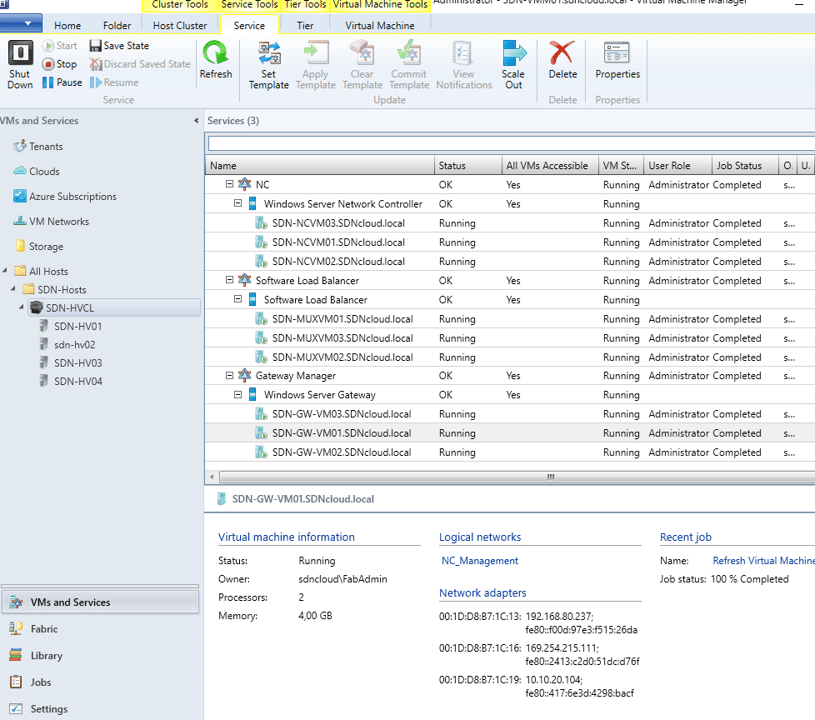
Task: Select VM Networks node
Action: [51, 221]
